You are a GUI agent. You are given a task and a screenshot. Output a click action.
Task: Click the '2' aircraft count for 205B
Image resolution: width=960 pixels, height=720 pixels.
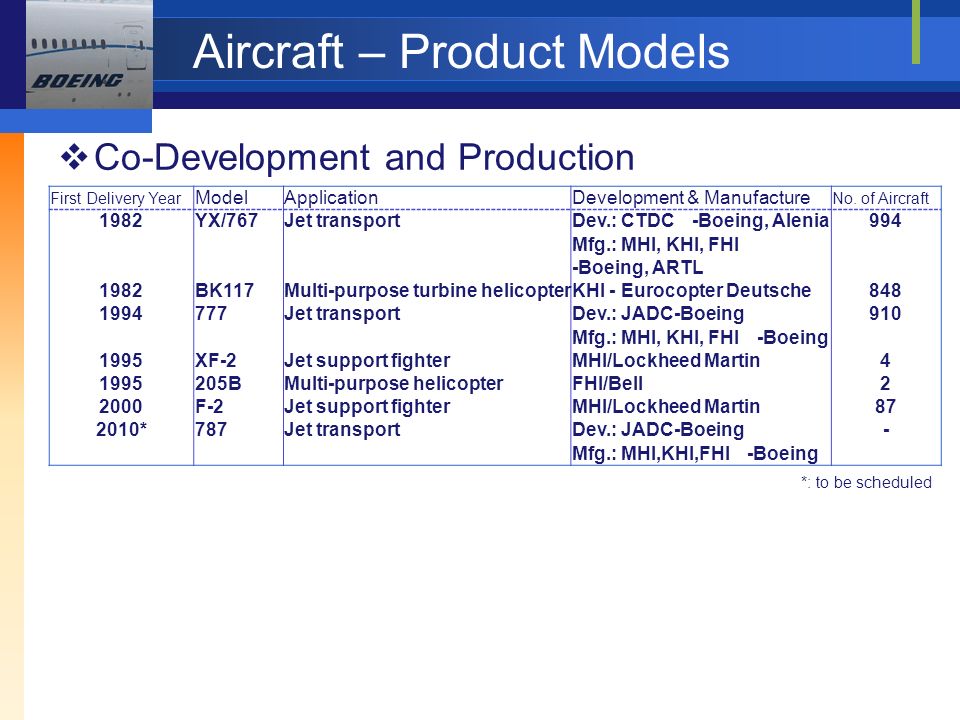pyautogui.click(x=885, y=383)
